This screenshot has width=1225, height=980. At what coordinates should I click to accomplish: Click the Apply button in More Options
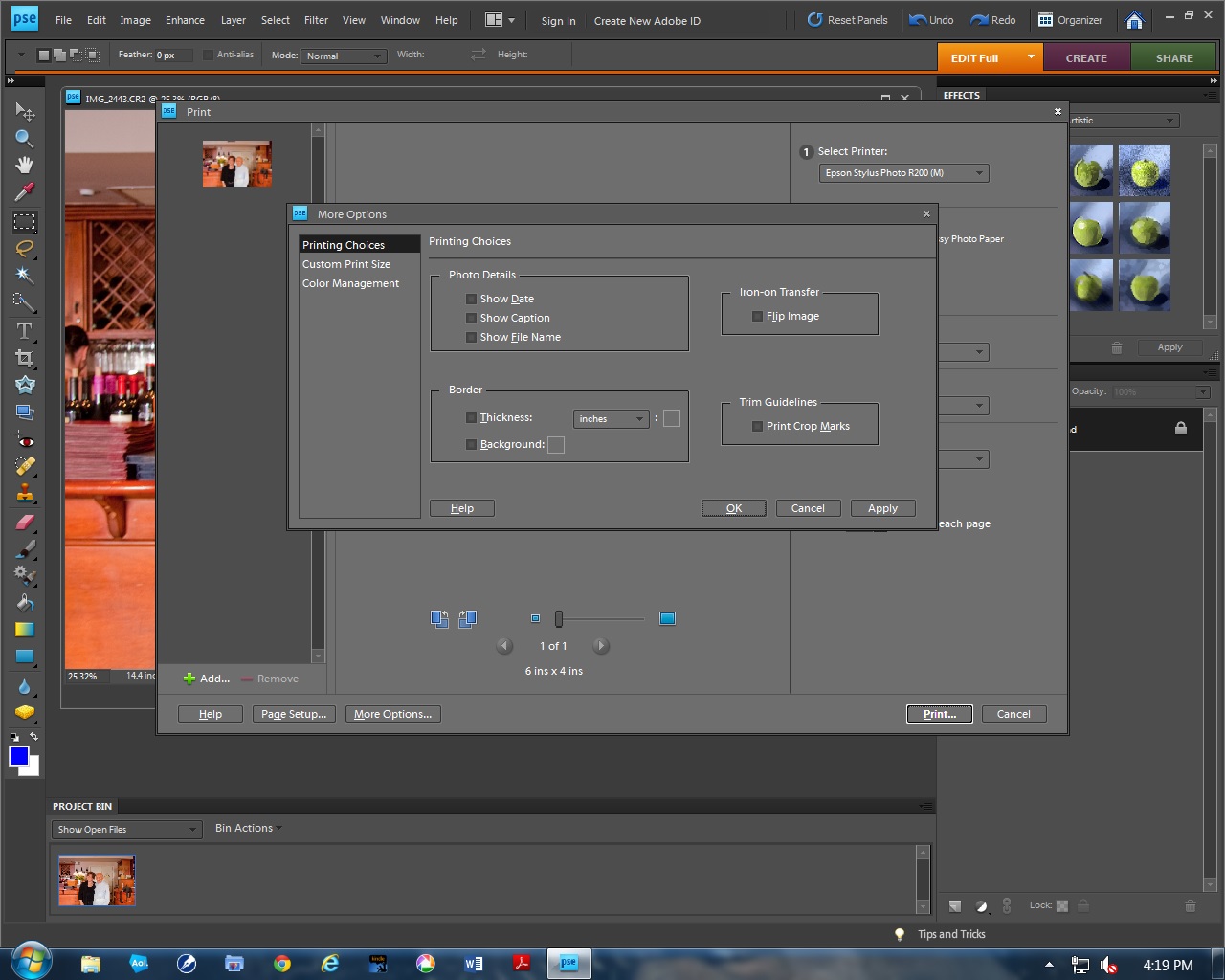pyautogui.click(x=882, y=508)
